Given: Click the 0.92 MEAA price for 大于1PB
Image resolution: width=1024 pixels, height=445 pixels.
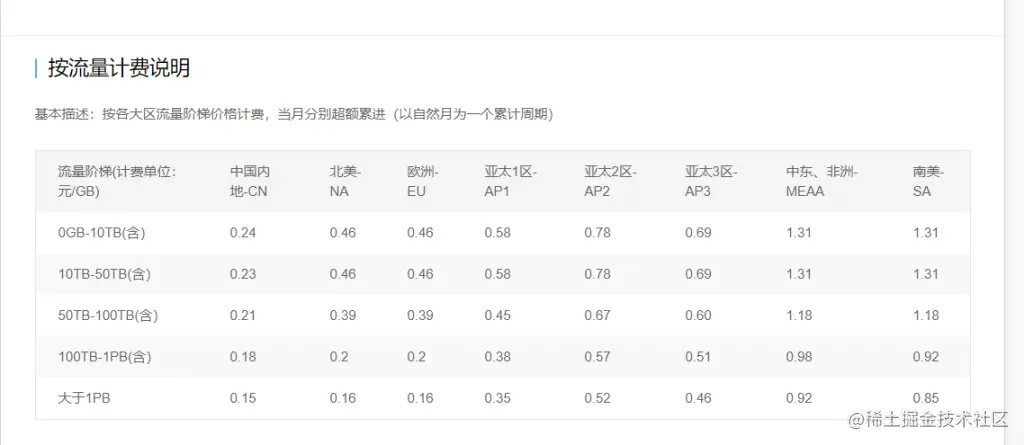Looking at the screenshot, I should point(799,398).
